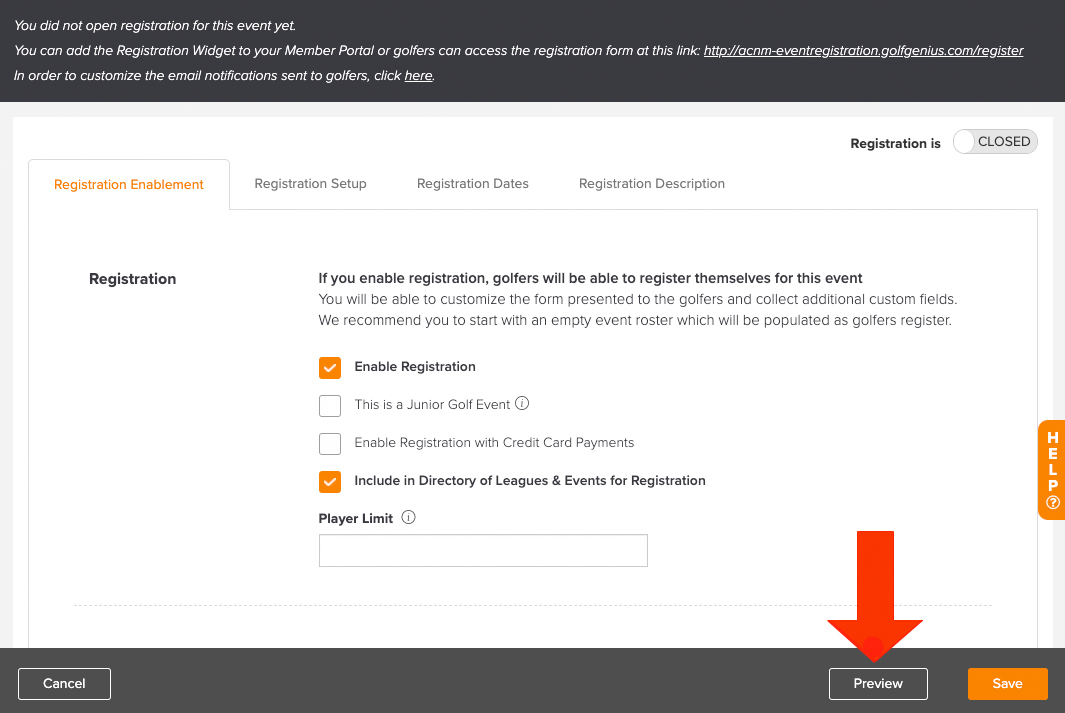
Task: Save the registration settings
Action: [1007, 684]
